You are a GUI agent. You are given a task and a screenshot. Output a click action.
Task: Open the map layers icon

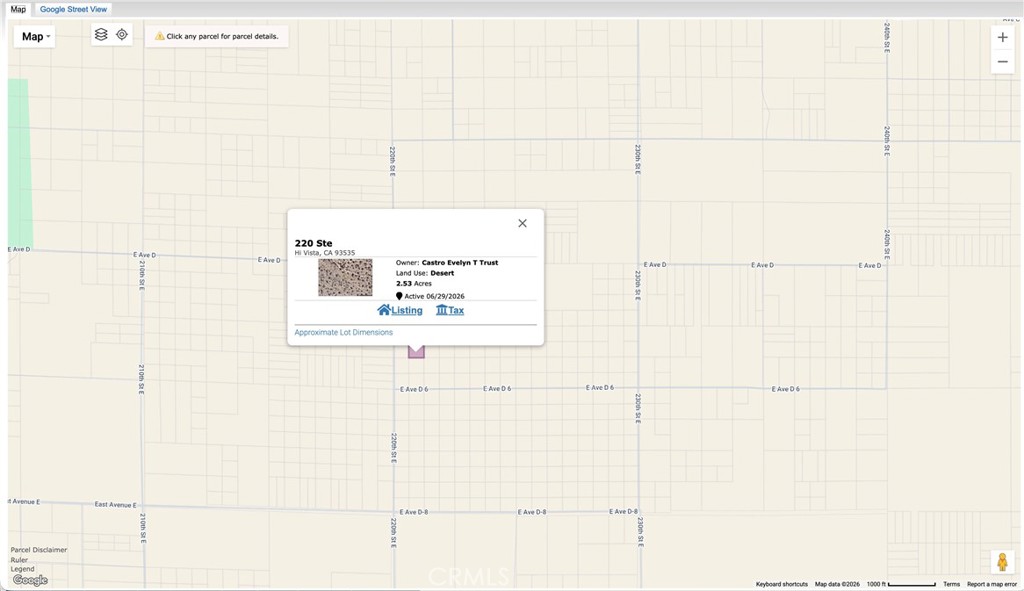coord(101,35)
